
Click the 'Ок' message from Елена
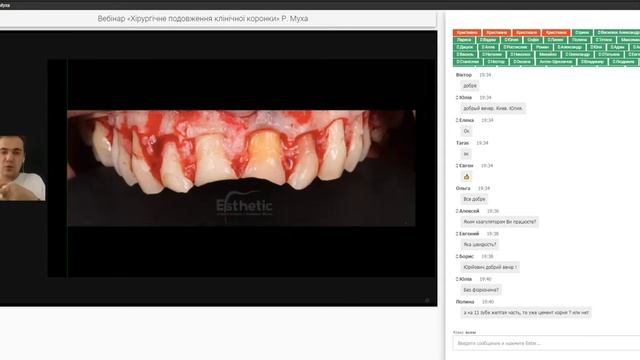[x=467, y=131]
